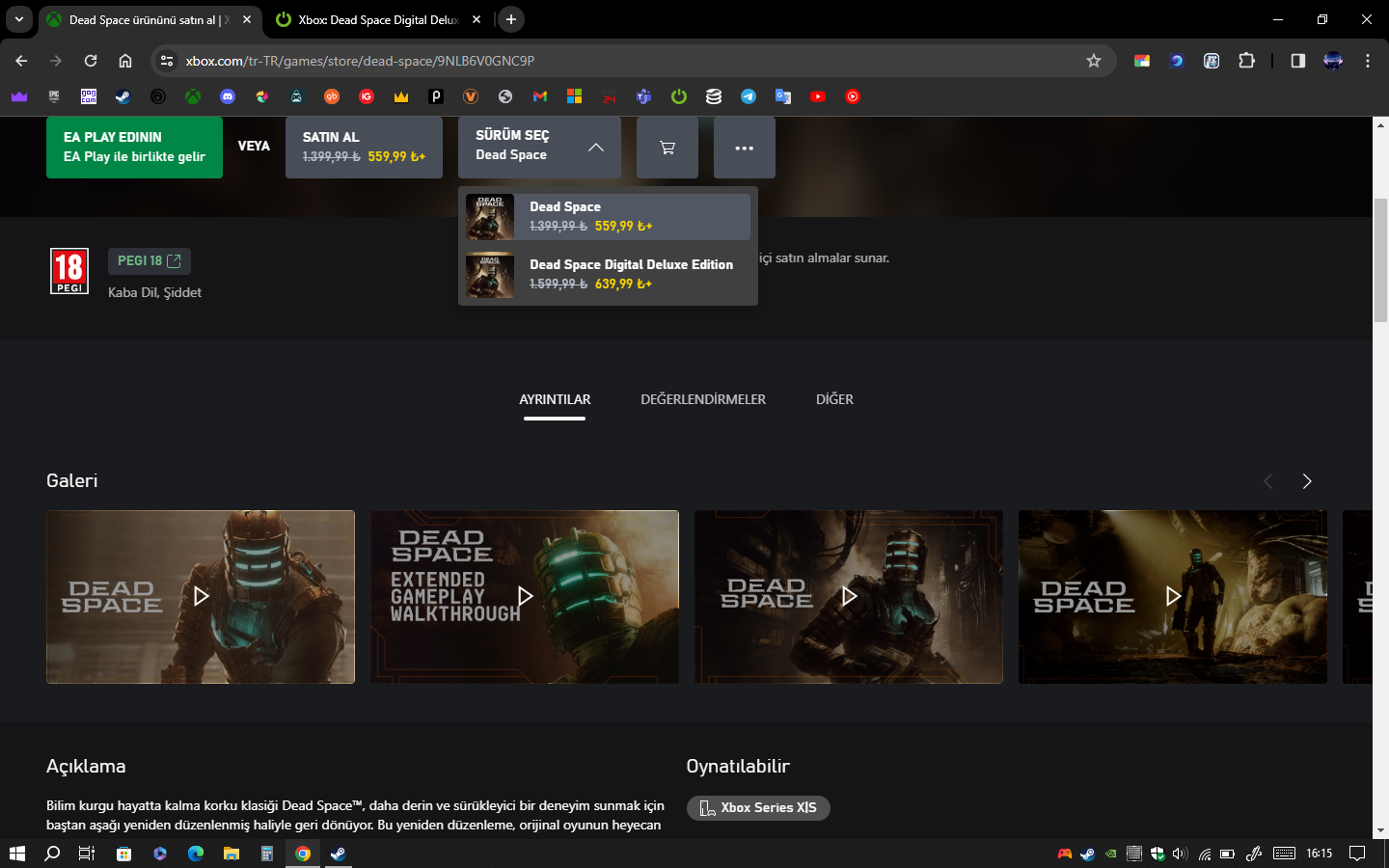Open the YouTube bookmark
The height and width of the screenshot is (868, 1389).
click(x=818, y=96)
